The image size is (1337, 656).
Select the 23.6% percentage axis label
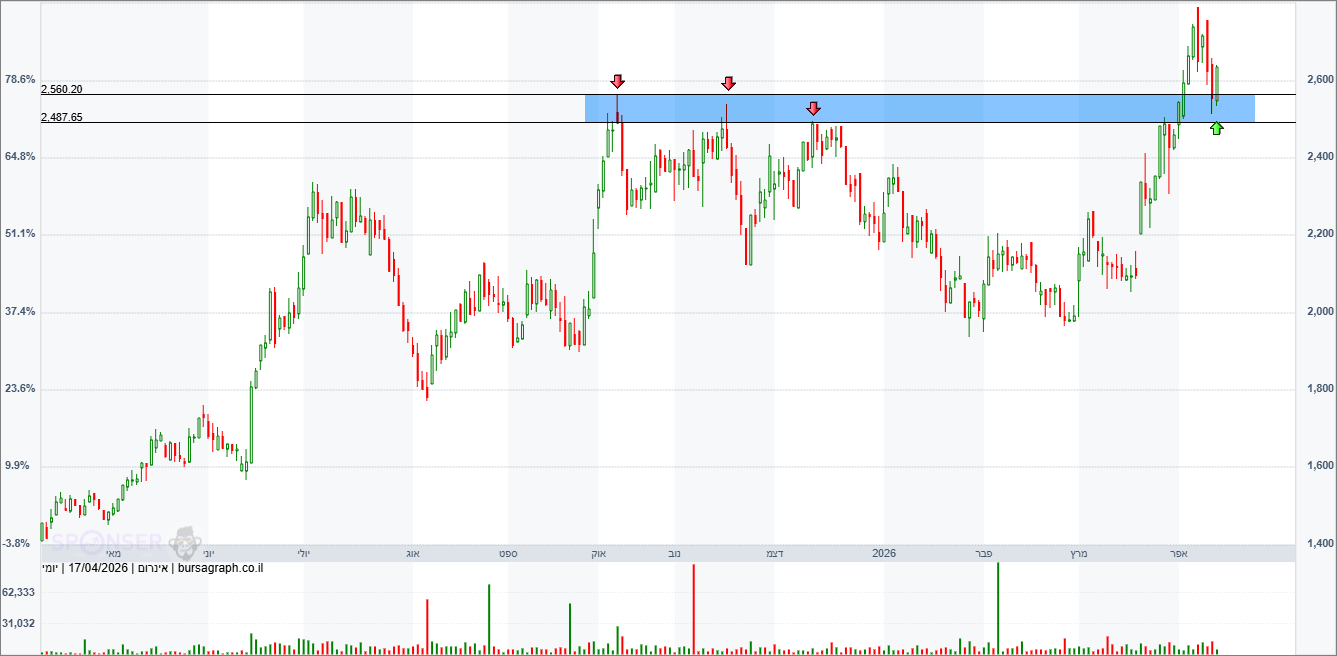(x=20, y=388)
